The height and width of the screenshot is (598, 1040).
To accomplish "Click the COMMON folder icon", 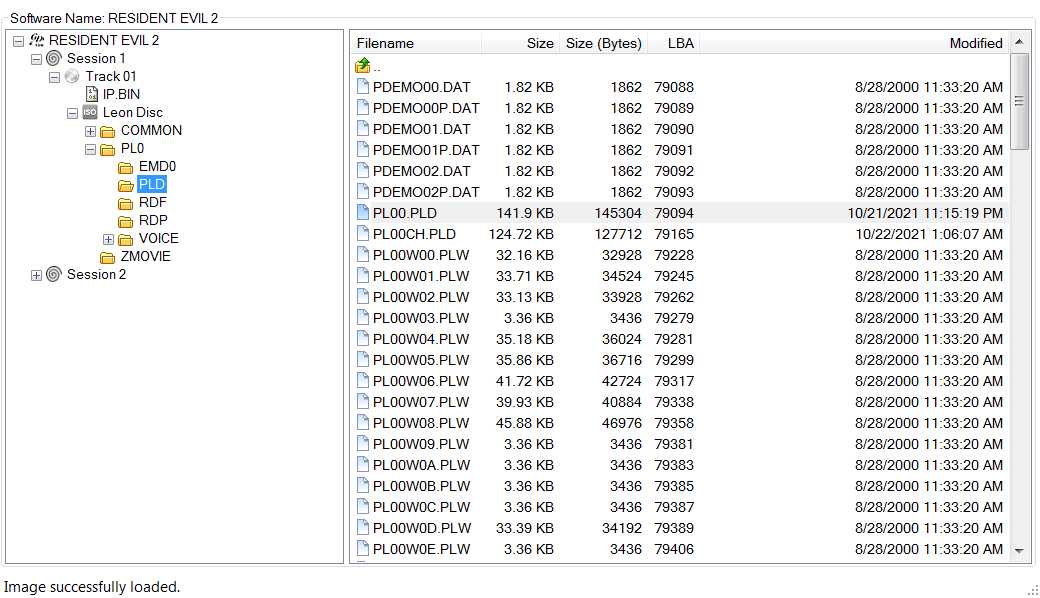I will [107, 131].
